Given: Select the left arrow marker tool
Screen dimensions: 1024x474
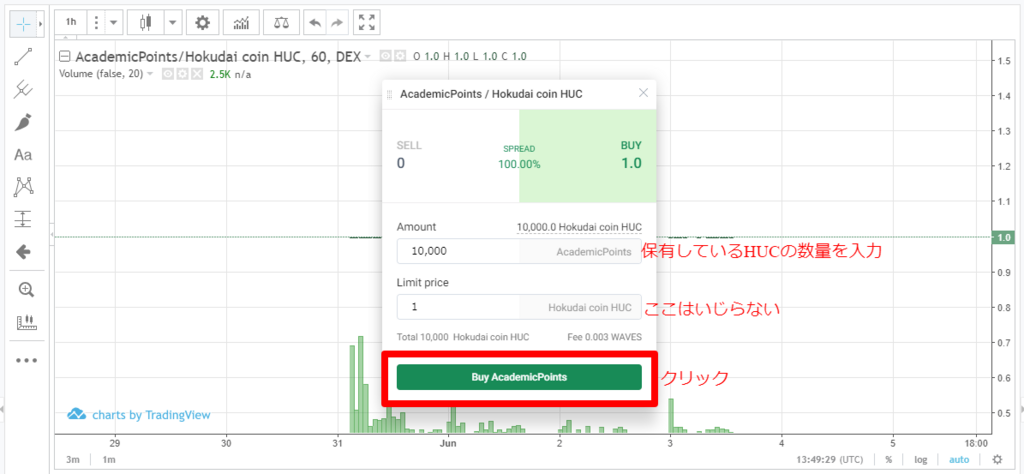Looking at the screenshot, I should click(24, 252).
